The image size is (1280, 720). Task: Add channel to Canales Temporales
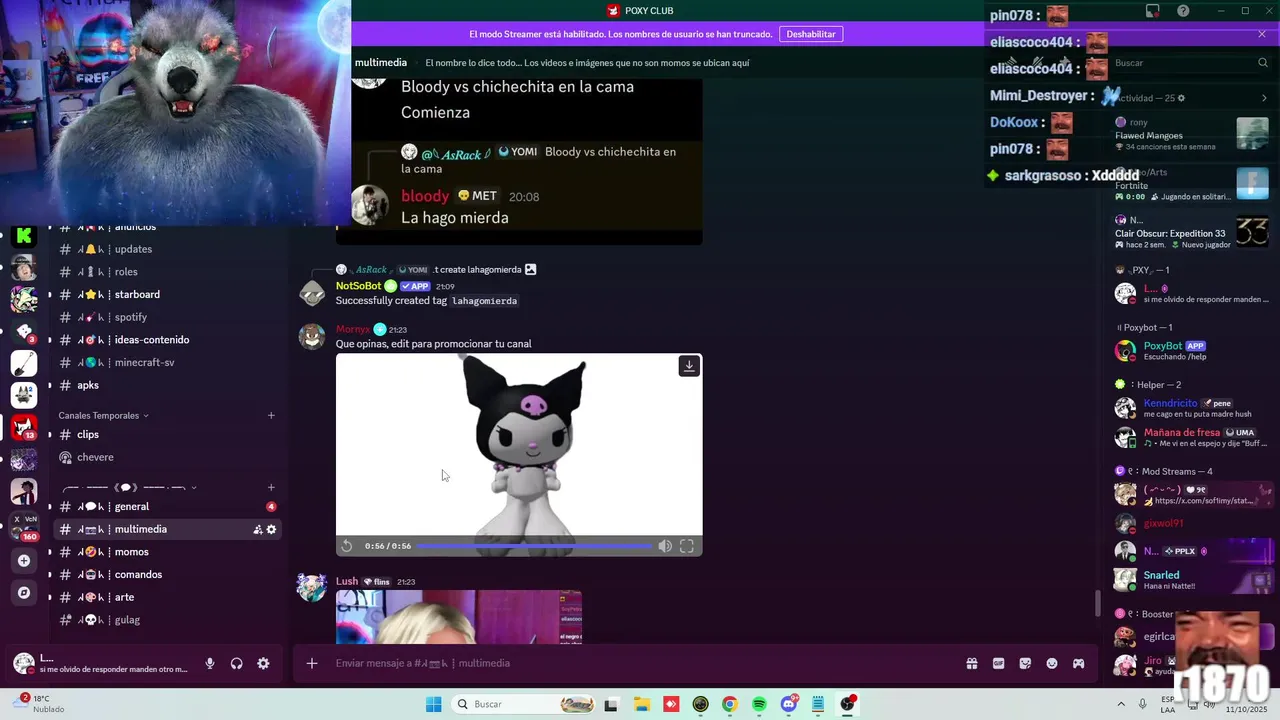[x=271, y=415]
